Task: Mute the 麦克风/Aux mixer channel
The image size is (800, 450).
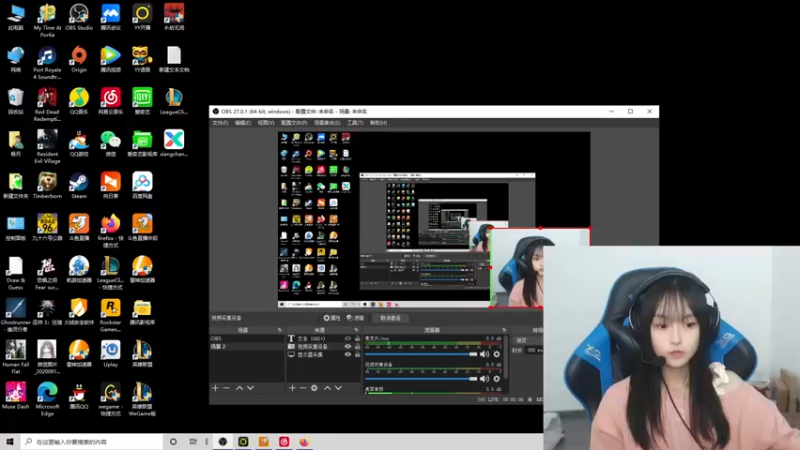Action: pos(485,354)
